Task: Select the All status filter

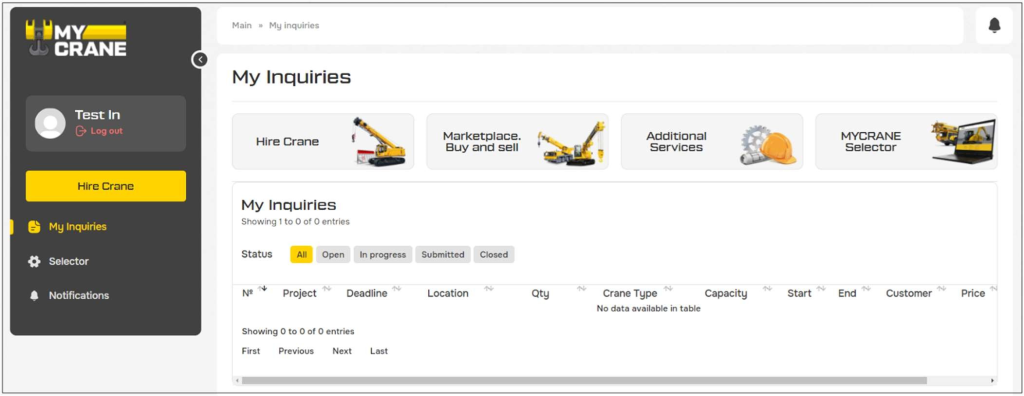Action: click(x=302, y=255)
